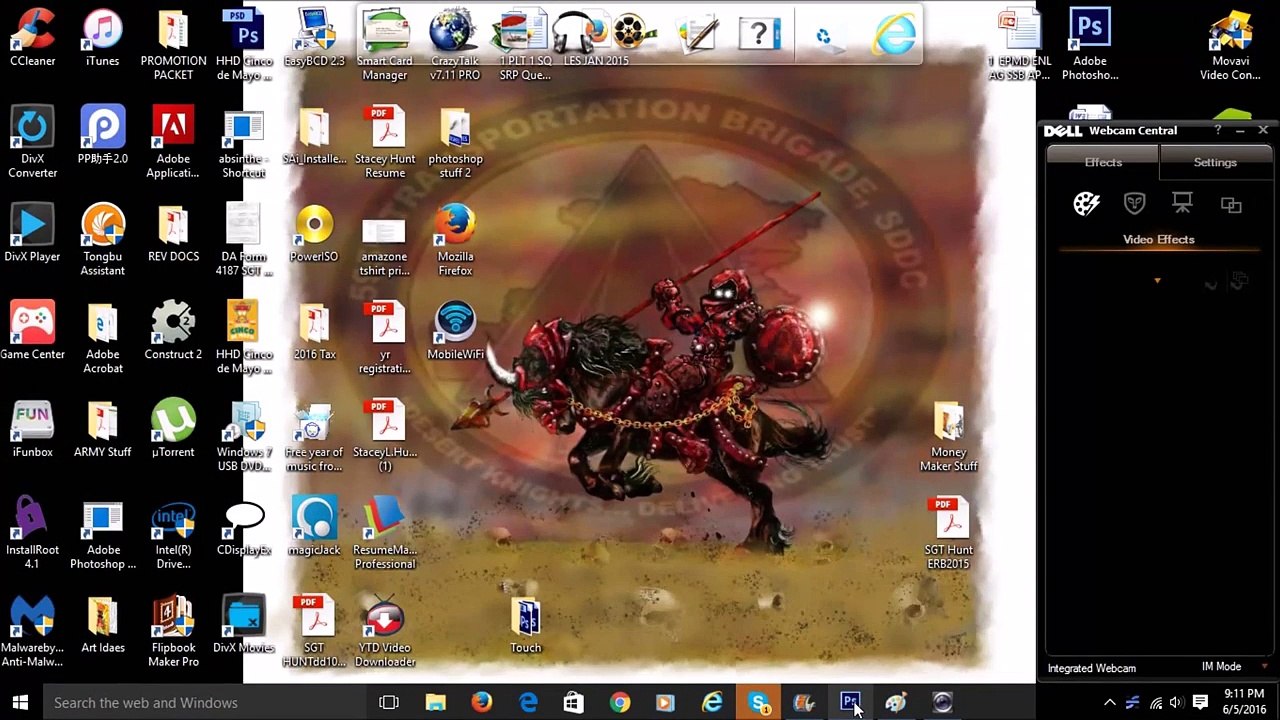1280x720 pixels.
Task: Open the Wi-Fi network tray icon
Action: [1155, 702]
